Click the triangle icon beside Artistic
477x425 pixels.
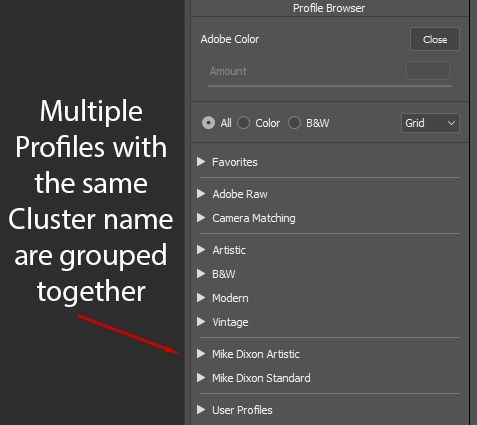tap(201, 250)
